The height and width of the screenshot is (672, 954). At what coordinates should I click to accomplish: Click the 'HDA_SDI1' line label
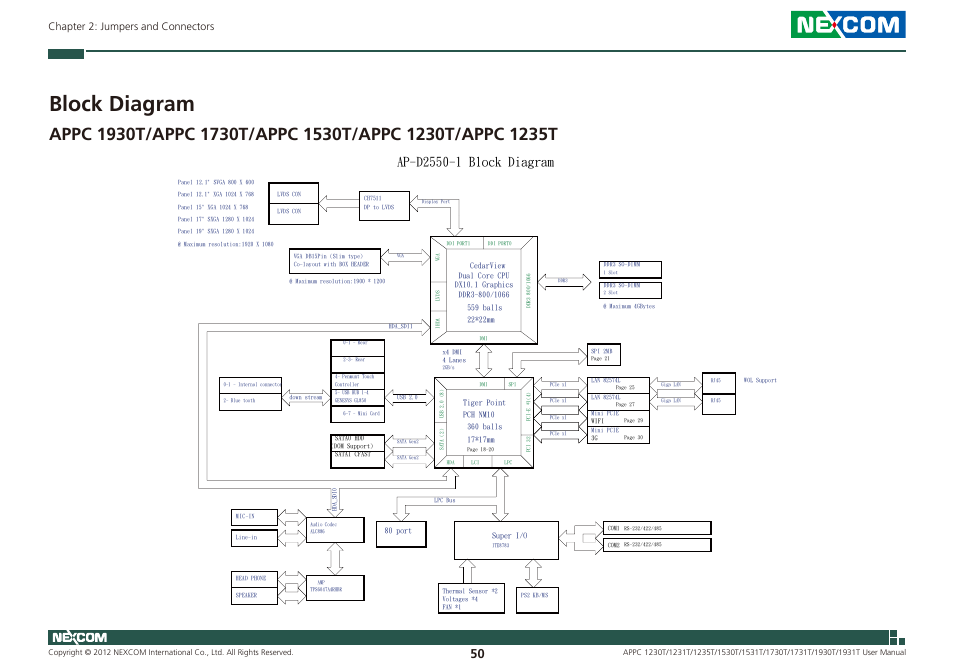click(401, 327)
